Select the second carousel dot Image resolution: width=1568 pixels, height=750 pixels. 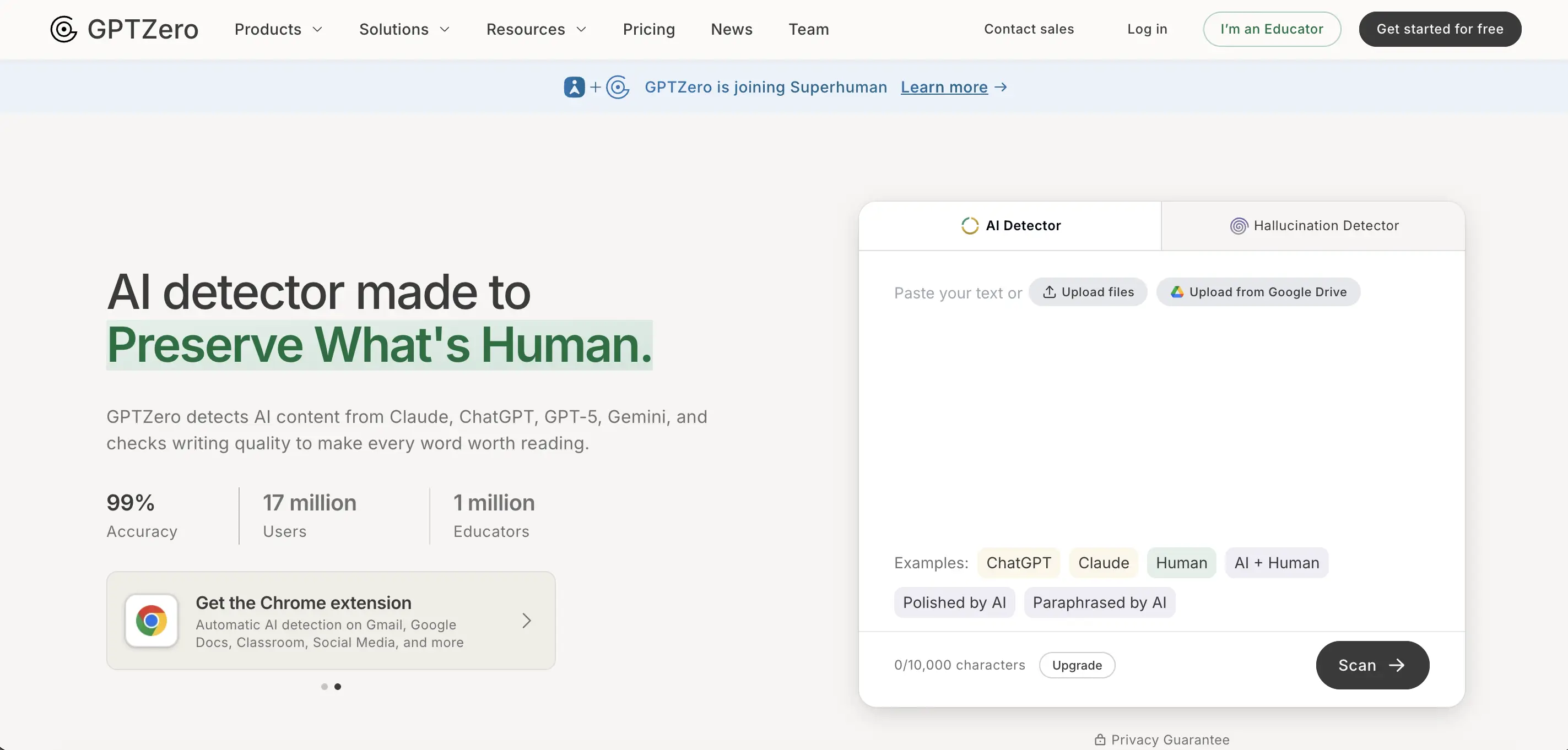pos(338,687)
